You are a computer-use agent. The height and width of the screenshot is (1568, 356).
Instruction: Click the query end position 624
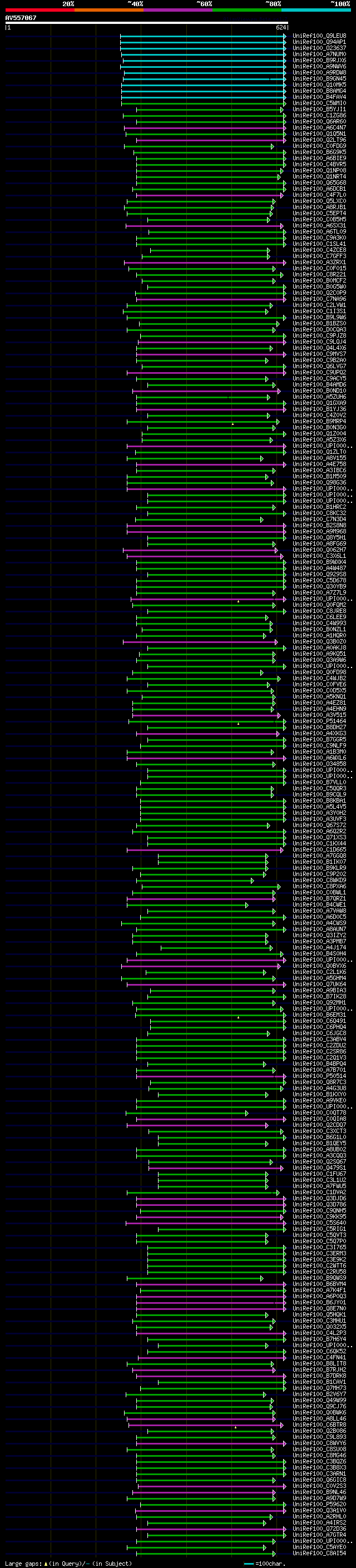pos(280,28)
